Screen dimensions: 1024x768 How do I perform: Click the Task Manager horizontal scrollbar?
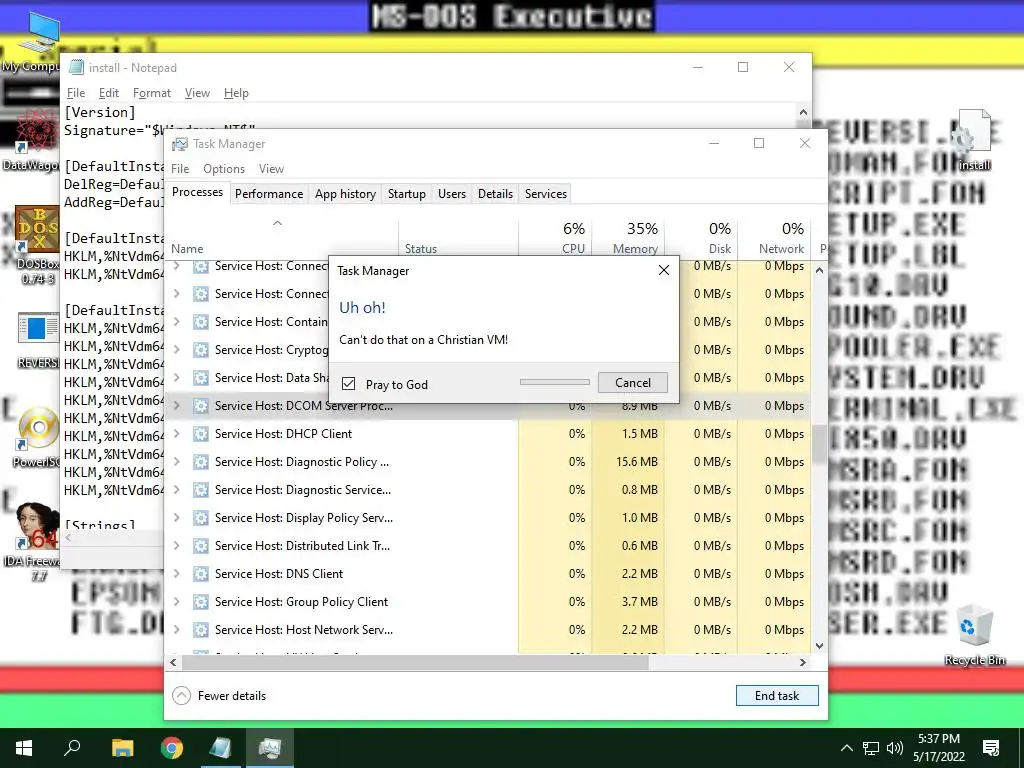(x=415, y=662)
